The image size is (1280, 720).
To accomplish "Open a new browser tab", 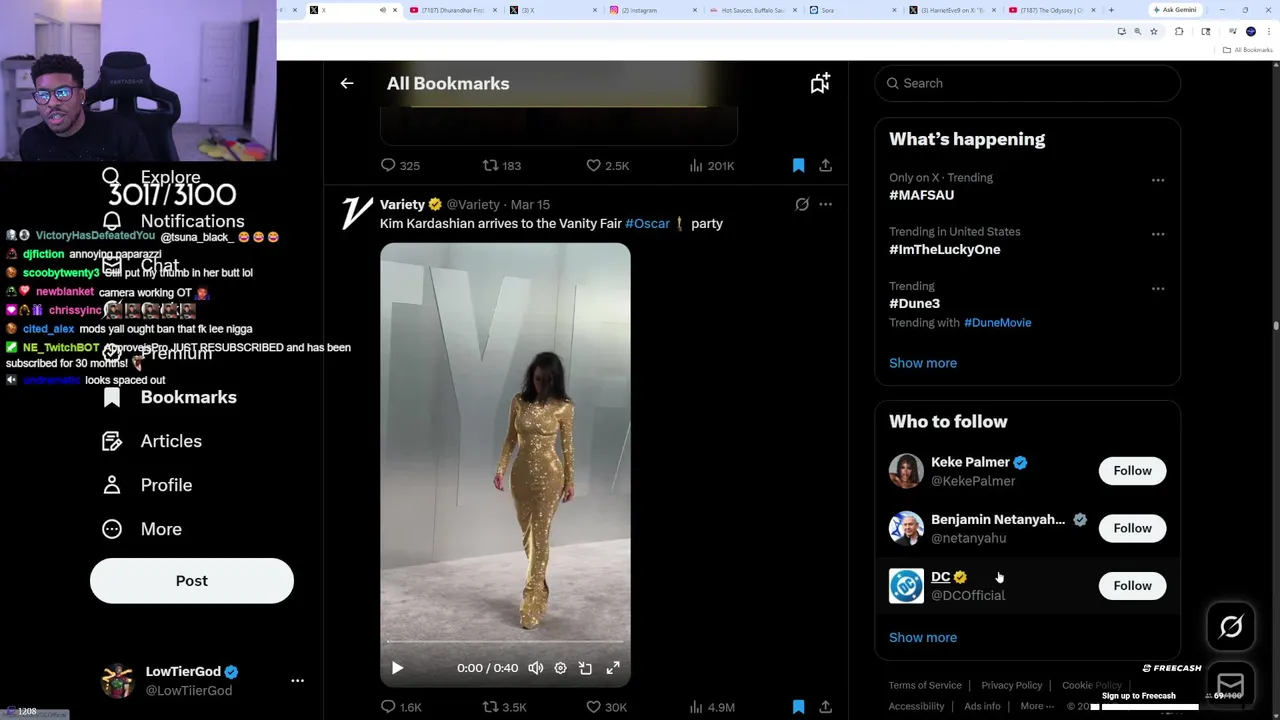I will pos(1111,10).
